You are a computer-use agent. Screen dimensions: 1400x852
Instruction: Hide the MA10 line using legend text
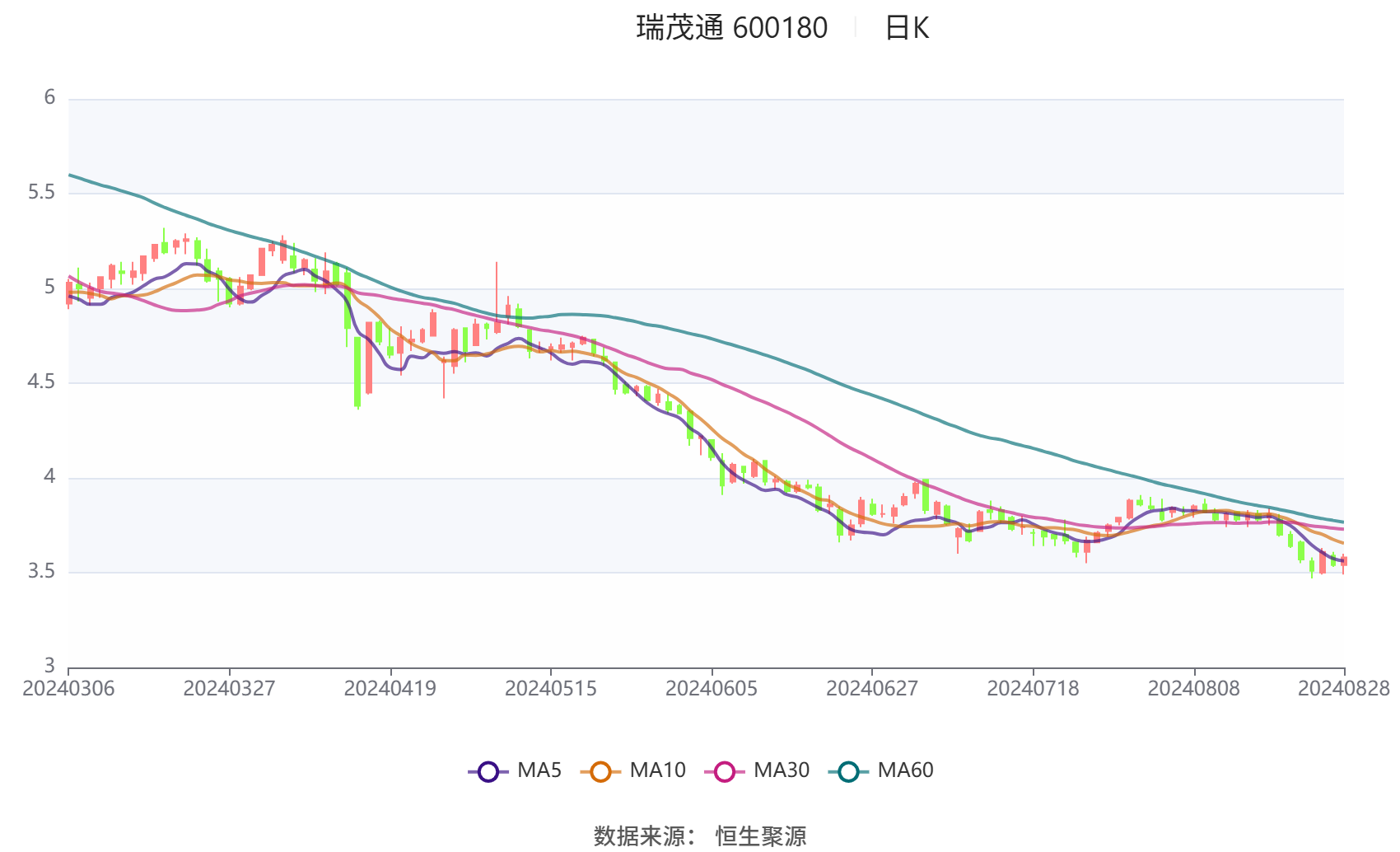[657, 770]
